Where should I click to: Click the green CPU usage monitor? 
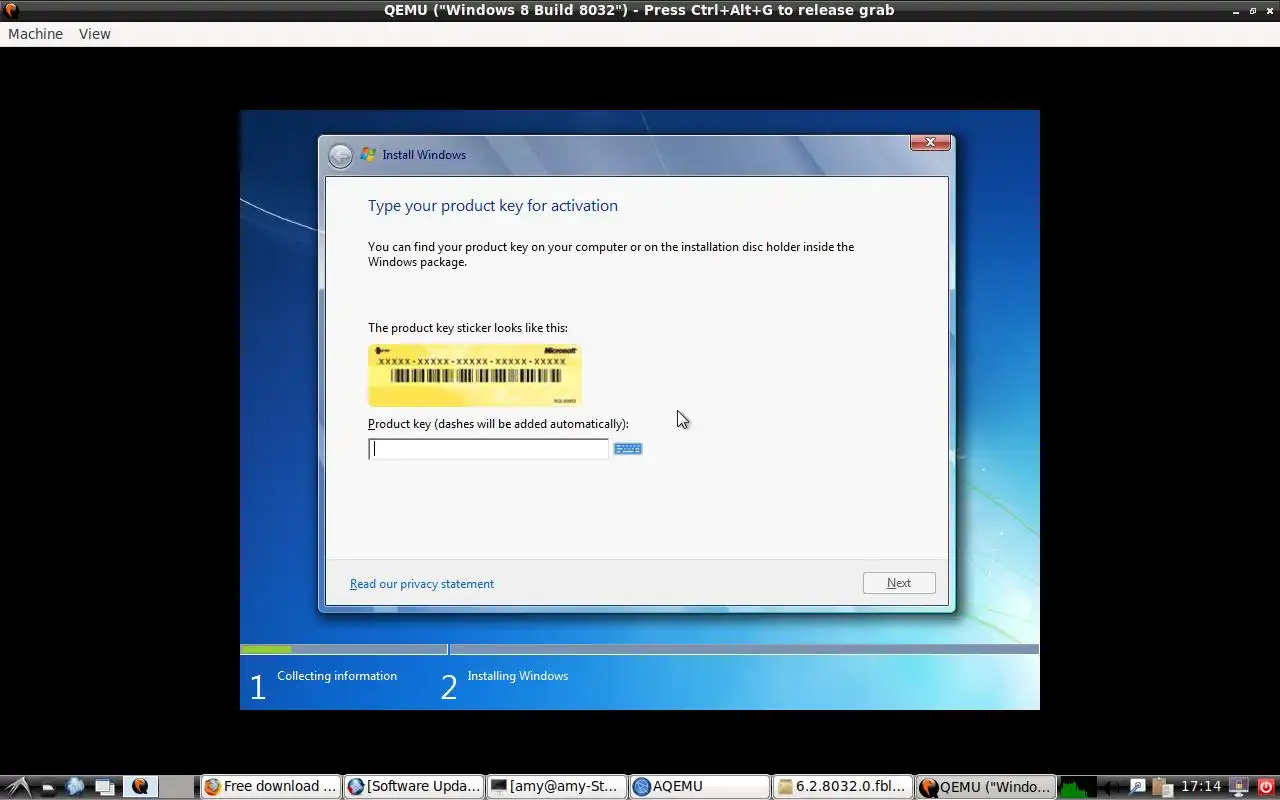[x=1077, y=786]
